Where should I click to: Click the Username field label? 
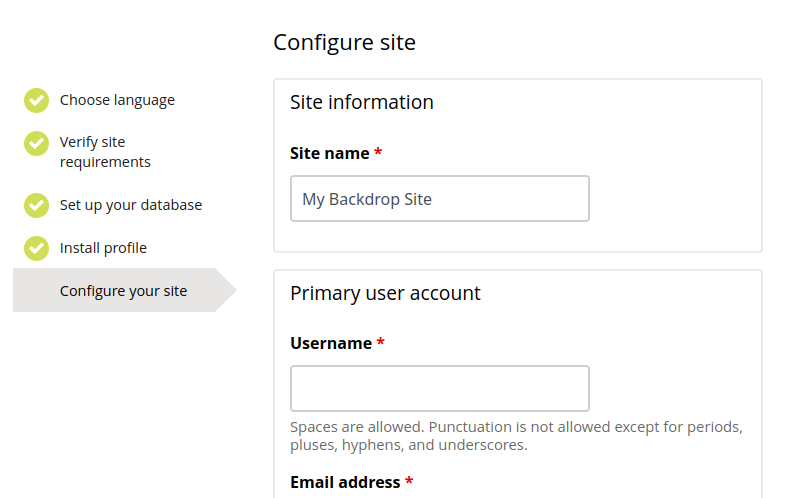click(331, 344)
